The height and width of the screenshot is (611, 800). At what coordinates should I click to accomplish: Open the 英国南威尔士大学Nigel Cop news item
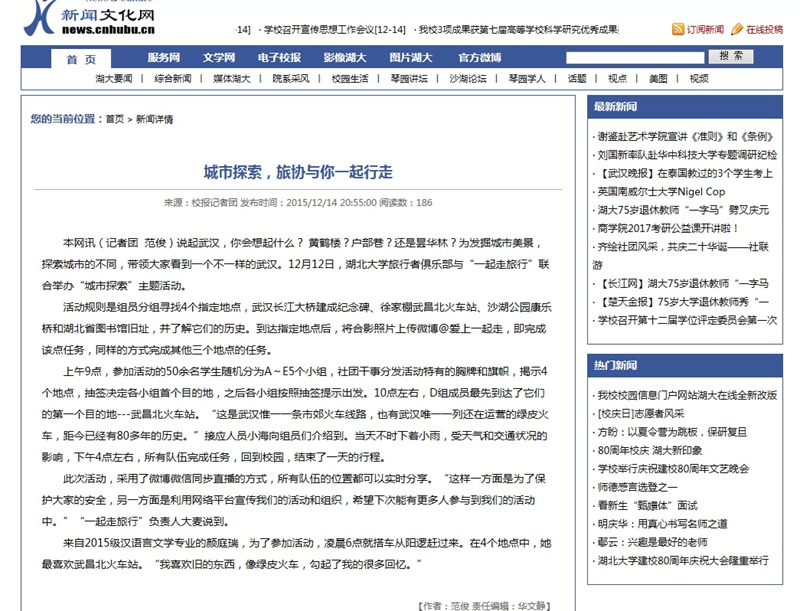(661, 191)
